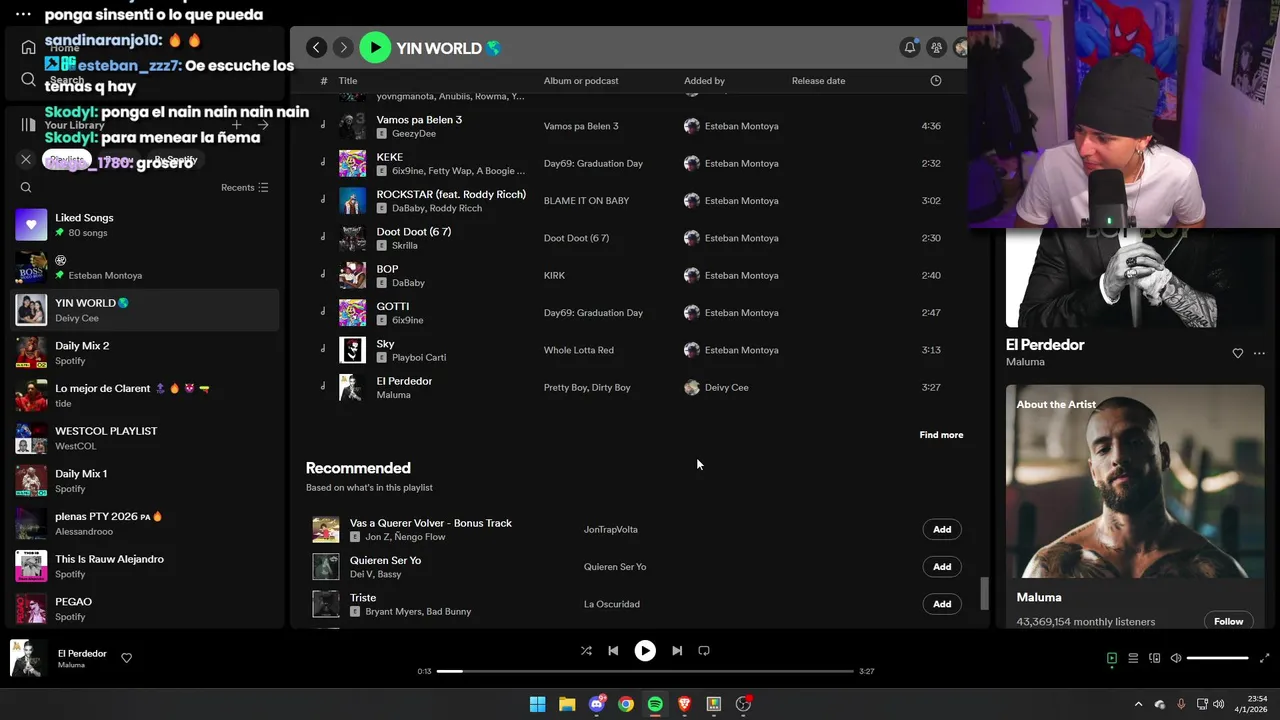Skip to the next track
This screenshot has height=720, width=1280.
677,650
